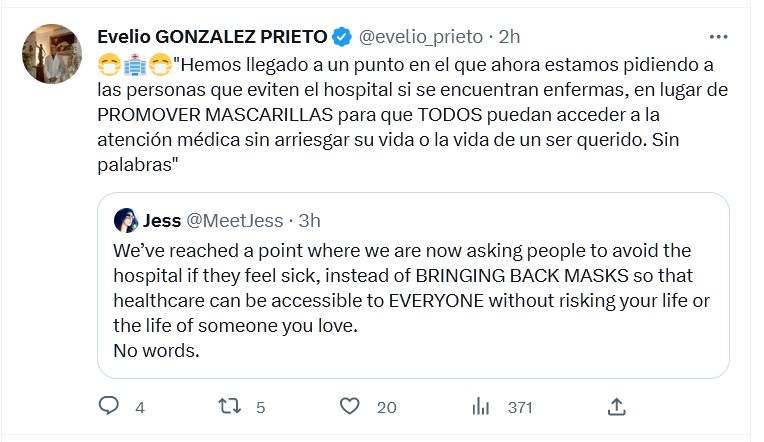Click the retweet arrows icon

click(x=230, y=407)
